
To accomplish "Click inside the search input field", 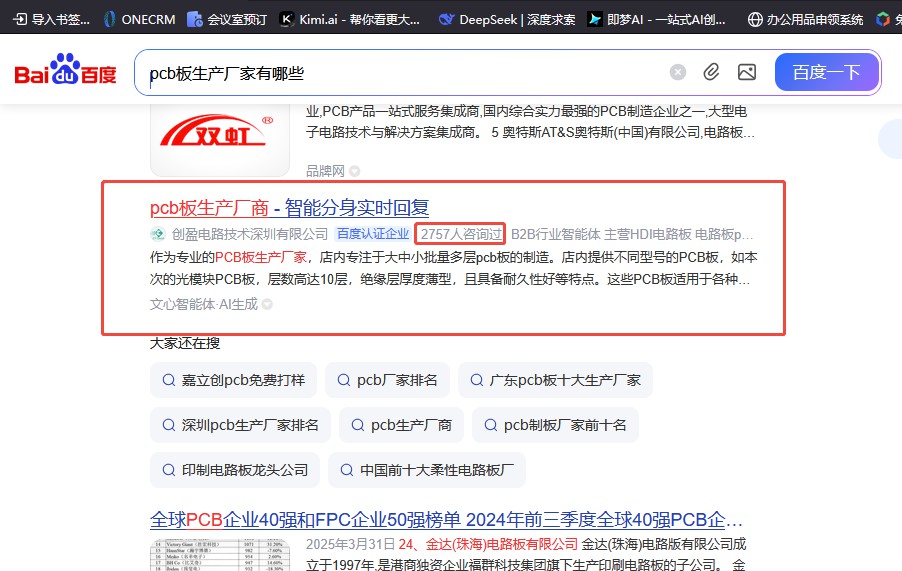I will tap(400, 73).
